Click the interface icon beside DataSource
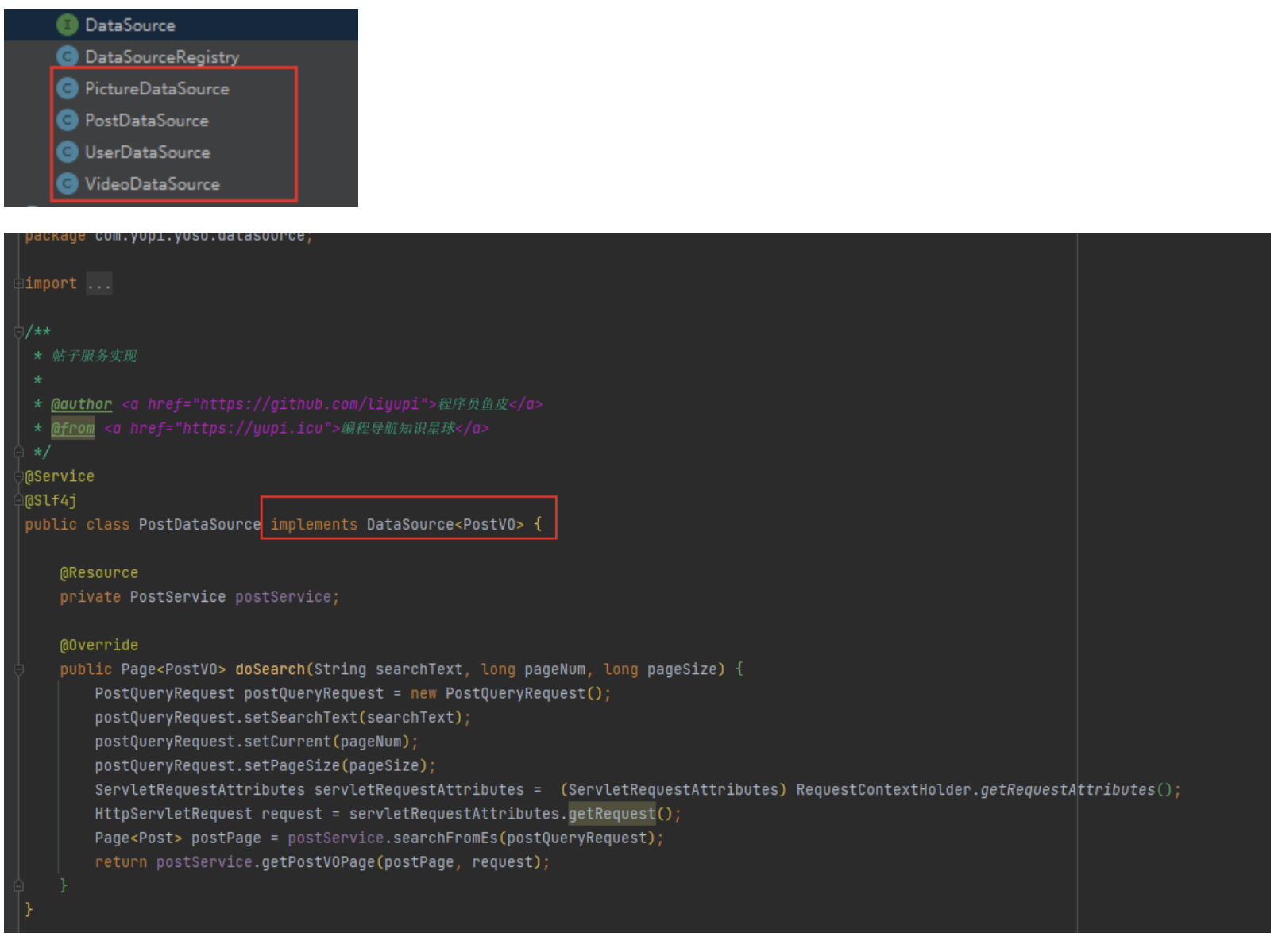1282x952 pixels. [67, 25]
